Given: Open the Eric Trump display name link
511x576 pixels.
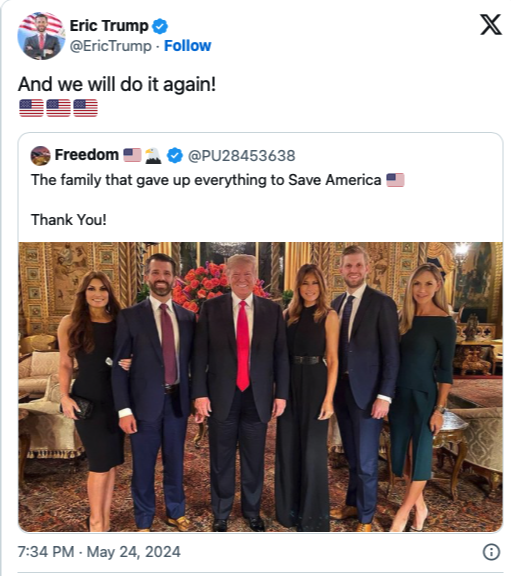Looking at the screenshot, I should (x=109, y=26).
